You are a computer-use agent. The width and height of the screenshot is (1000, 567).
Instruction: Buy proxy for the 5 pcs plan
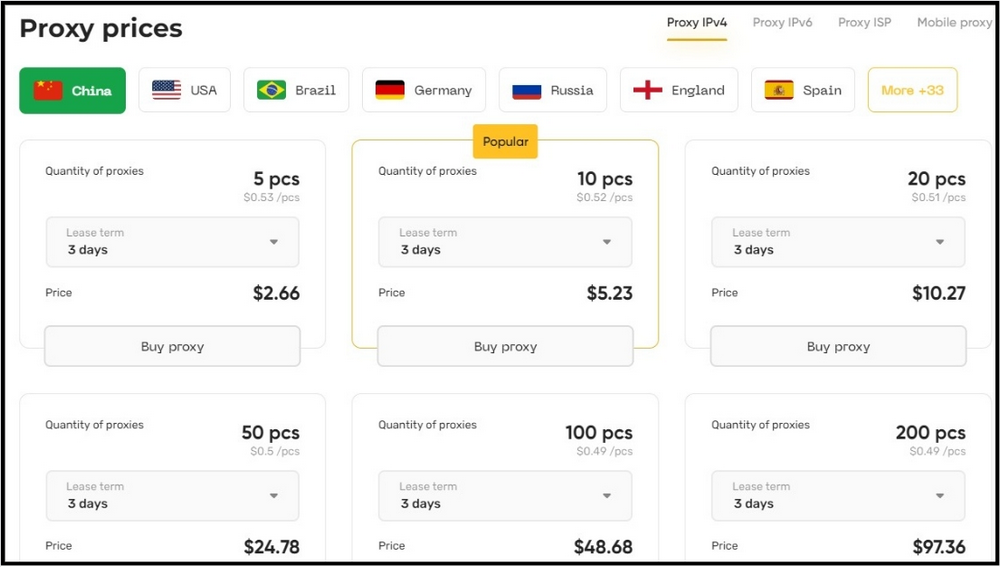pyautogui.click(x=172, y=346)
